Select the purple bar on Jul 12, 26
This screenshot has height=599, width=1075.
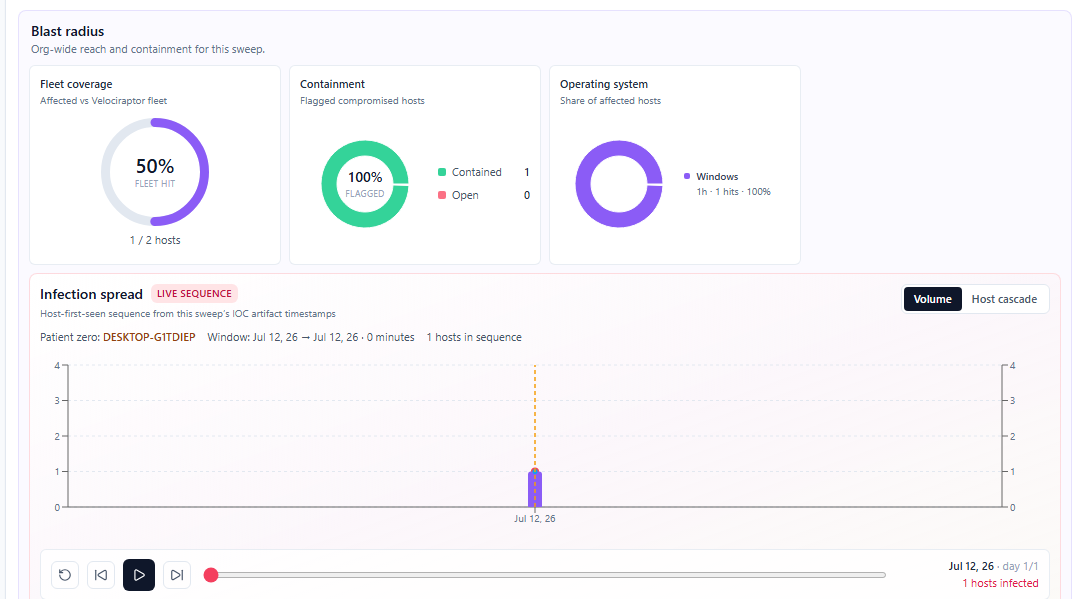[x=535, y=489]
